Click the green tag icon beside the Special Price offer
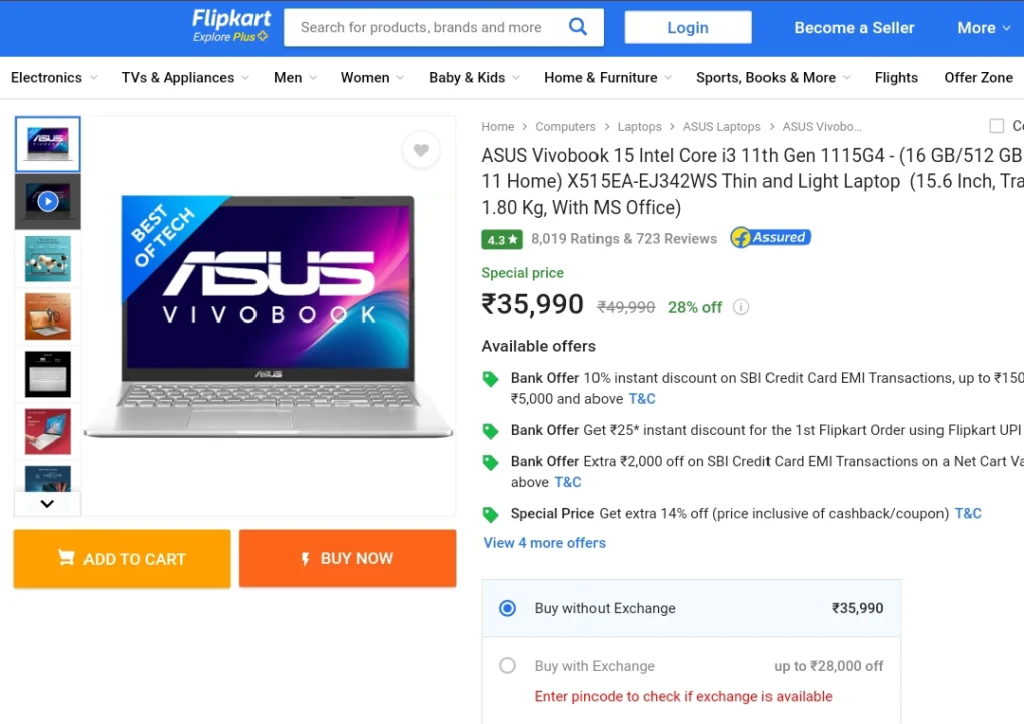This screenshot has width=1024, height=724. tap(490, 514)
